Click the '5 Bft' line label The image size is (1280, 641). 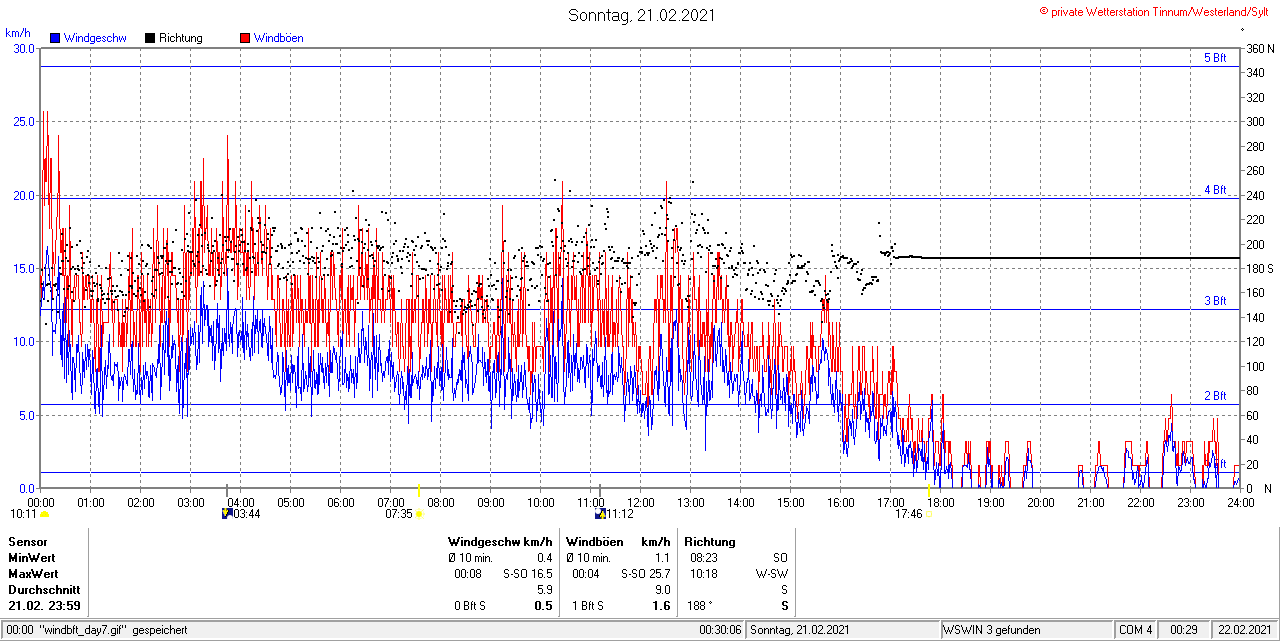pyautogui.click(x=1215, y=58)
